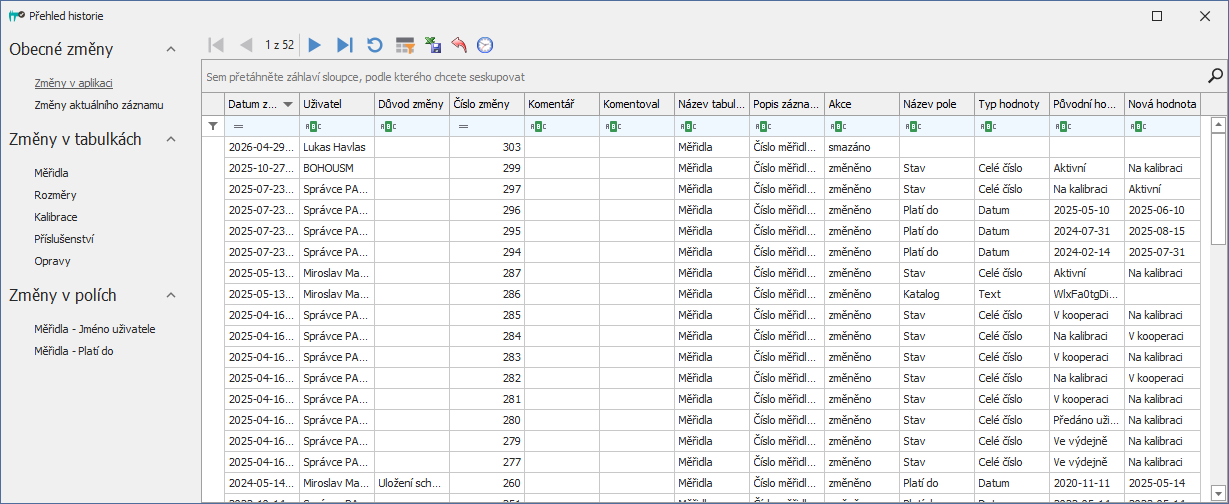
Task: Show changes for Opravy table
Action: tap(52, 261)
